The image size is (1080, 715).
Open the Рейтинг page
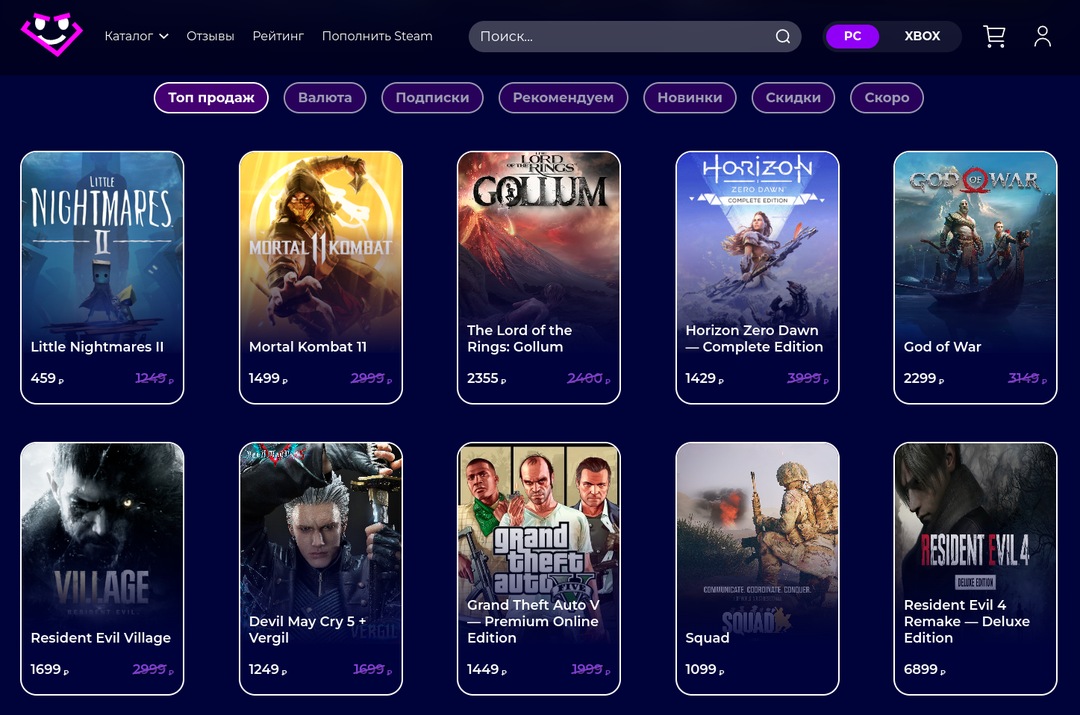278,36
